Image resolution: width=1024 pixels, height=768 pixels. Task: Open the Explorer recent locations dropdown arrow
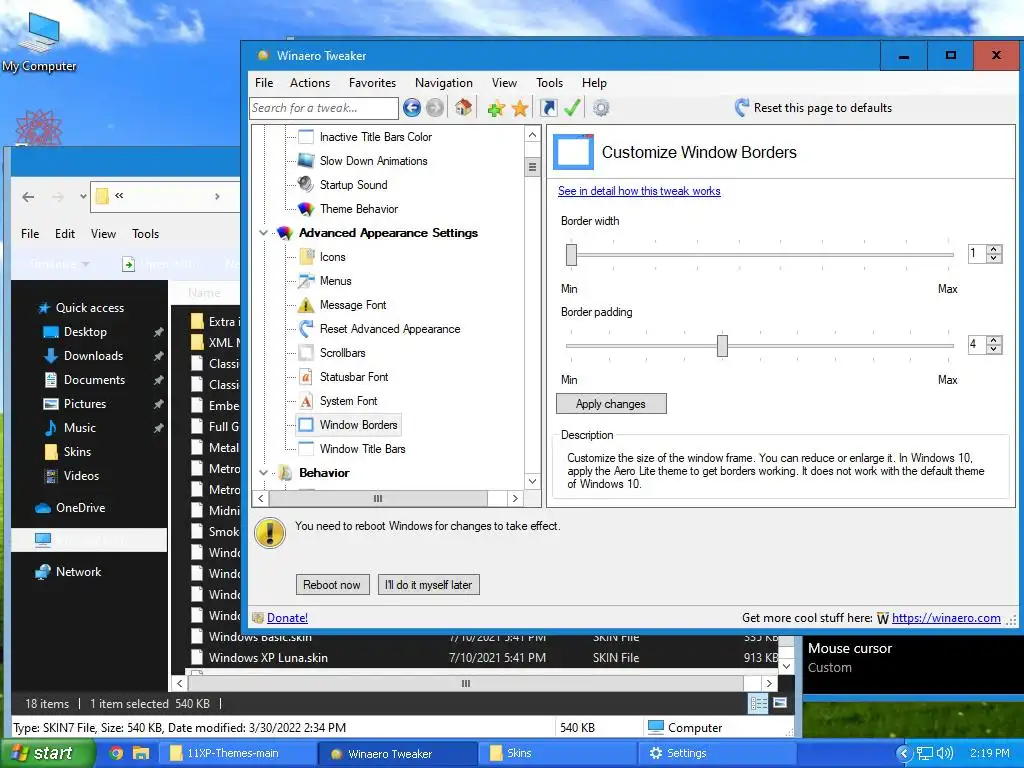point(83,196)
